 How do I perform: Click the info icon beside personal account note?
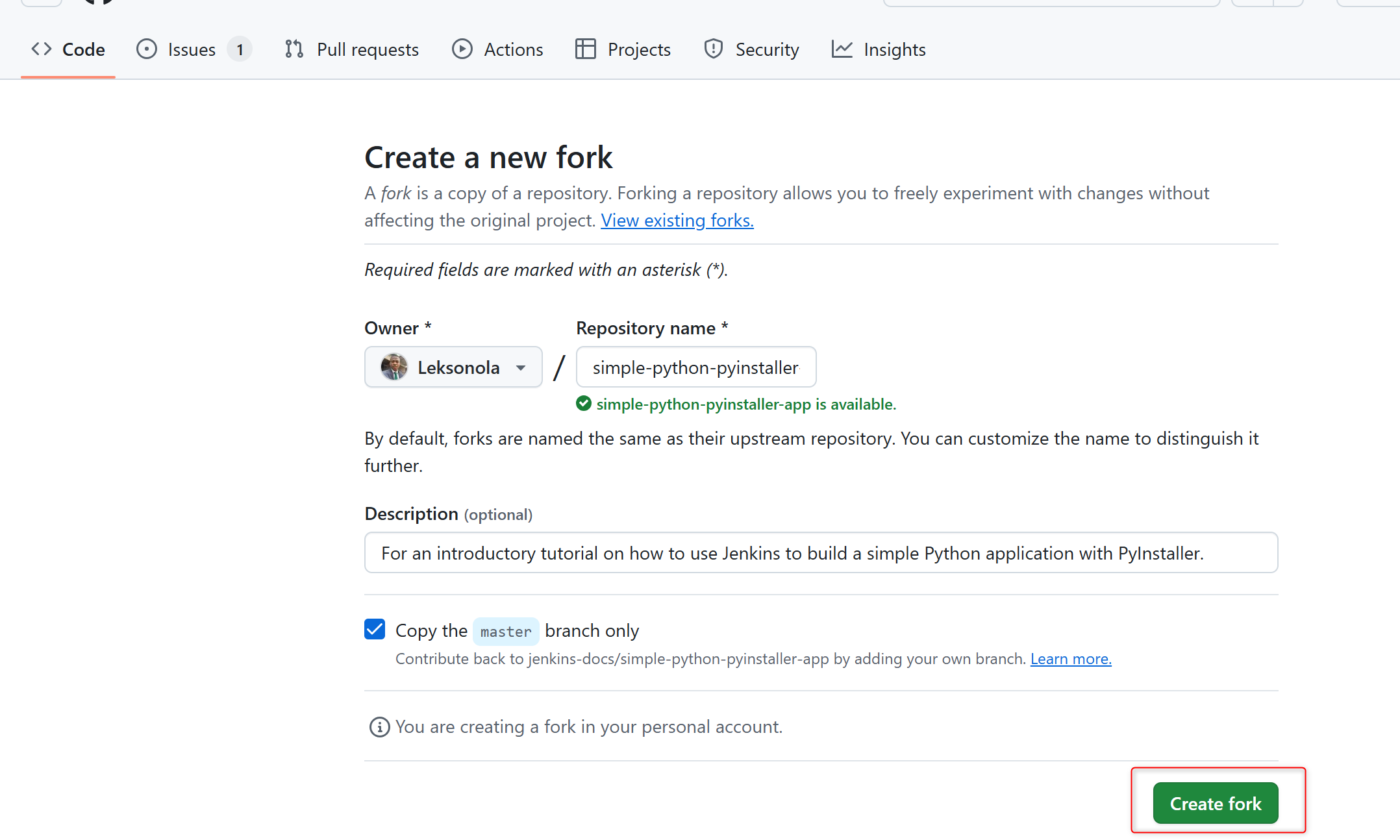(x=379, y=727)
